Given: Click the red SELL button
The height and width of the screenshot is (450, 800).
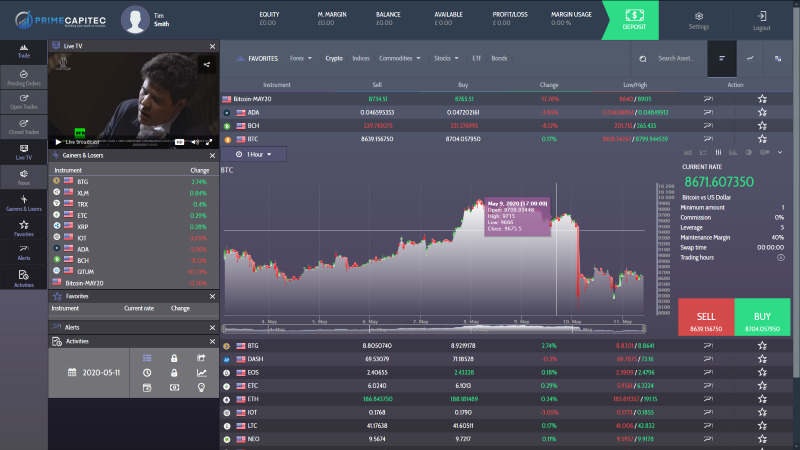Looking at the screenshot, I should pos(706,317).
